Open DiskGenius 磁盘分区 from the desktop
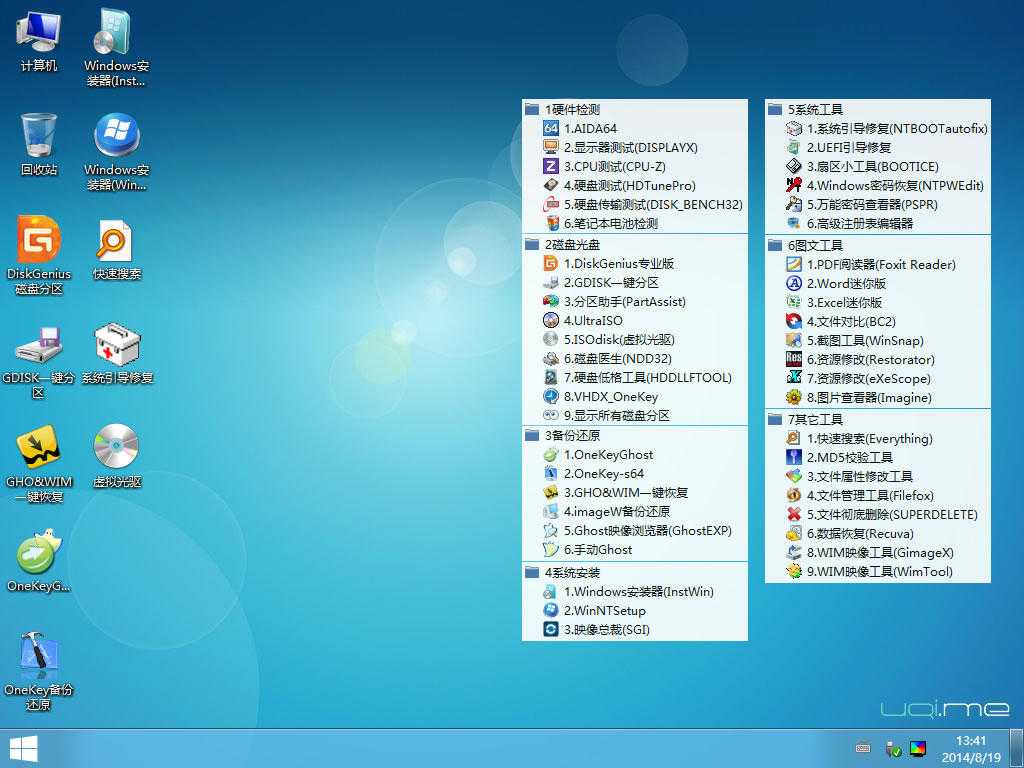1024x768 pixels. tap(37, 252)
